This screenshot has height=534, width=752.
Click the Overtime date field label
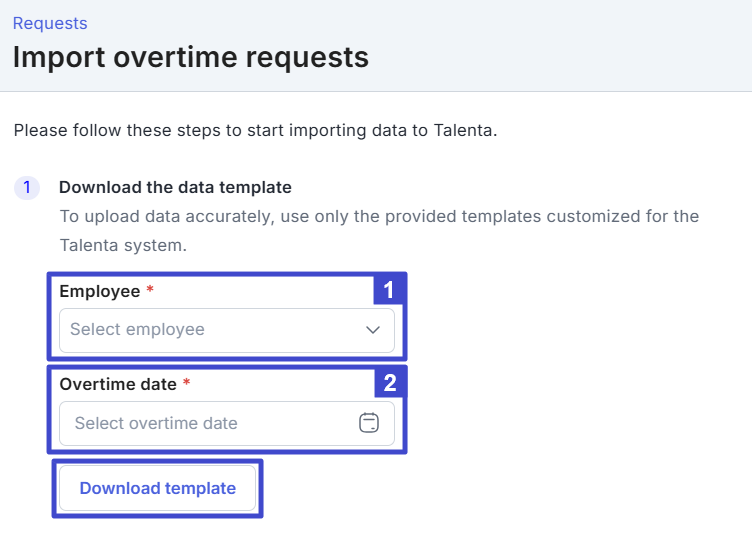click(117, 384)
